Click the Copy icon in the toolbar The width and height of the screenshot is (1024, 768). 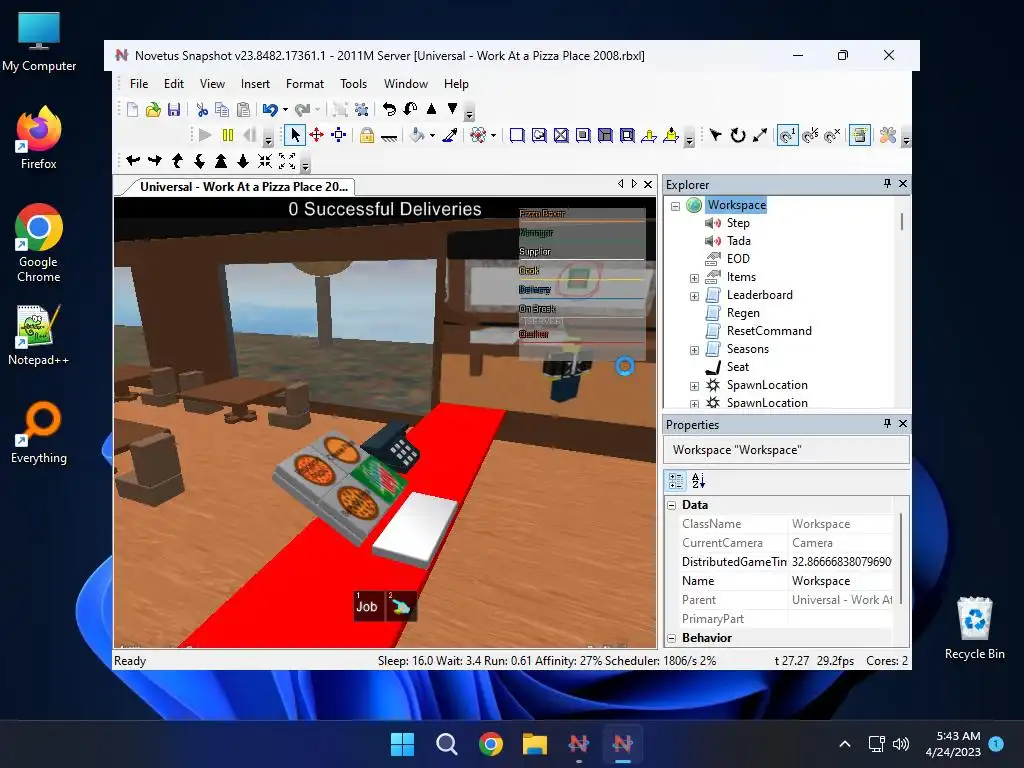(222, 109)
